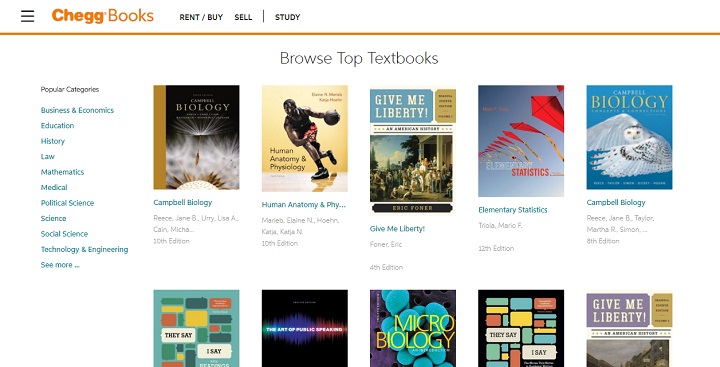Open the Give Me Liberty! title link
This screenshot has height=367, width=720.
pos(397,229)
